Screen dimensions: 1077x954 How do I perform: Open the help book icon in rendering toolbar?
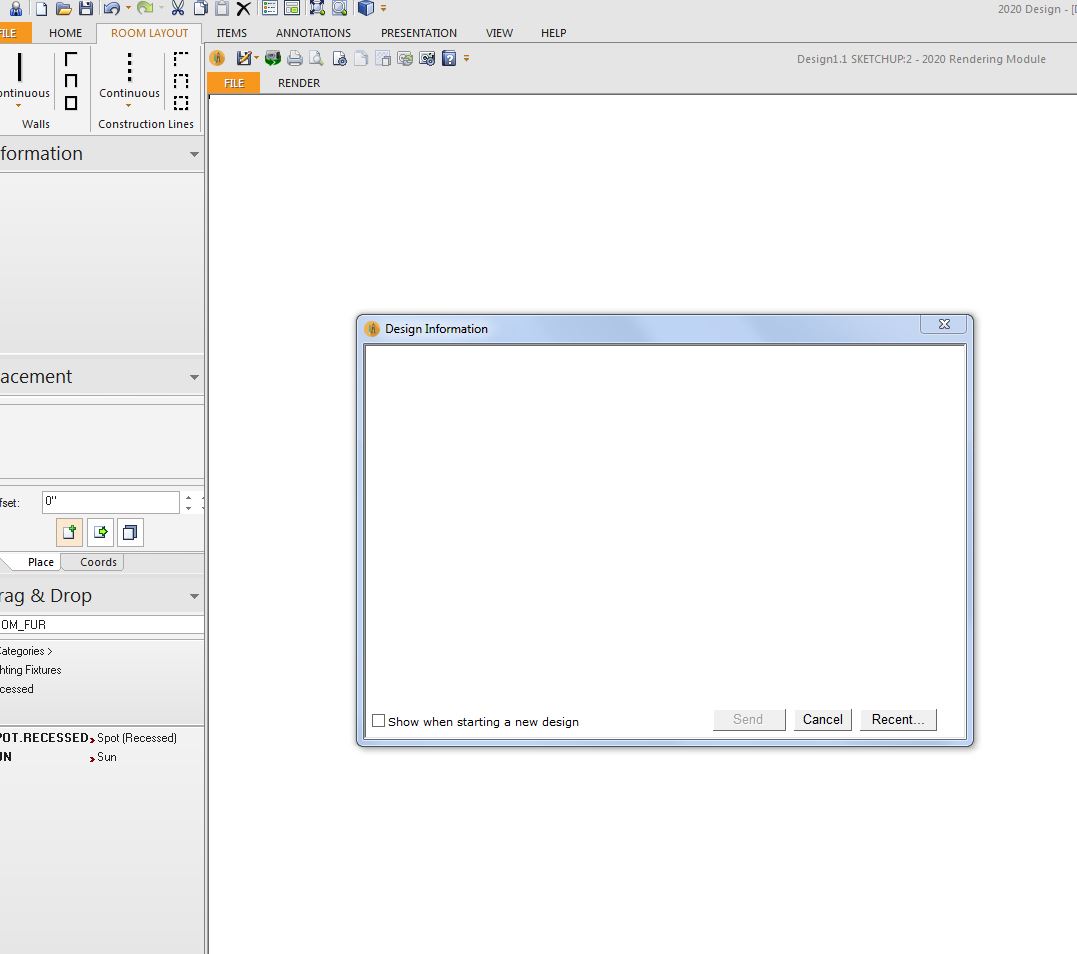(449, 59)
